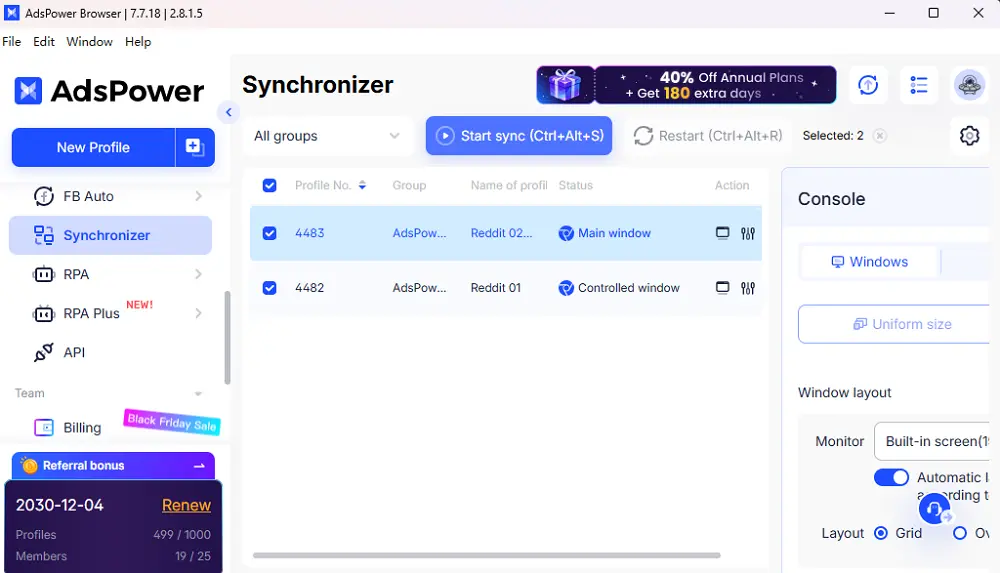Switch to the Windows console tab
This screenshot has height=573, width=1000.
click(870, 262)
